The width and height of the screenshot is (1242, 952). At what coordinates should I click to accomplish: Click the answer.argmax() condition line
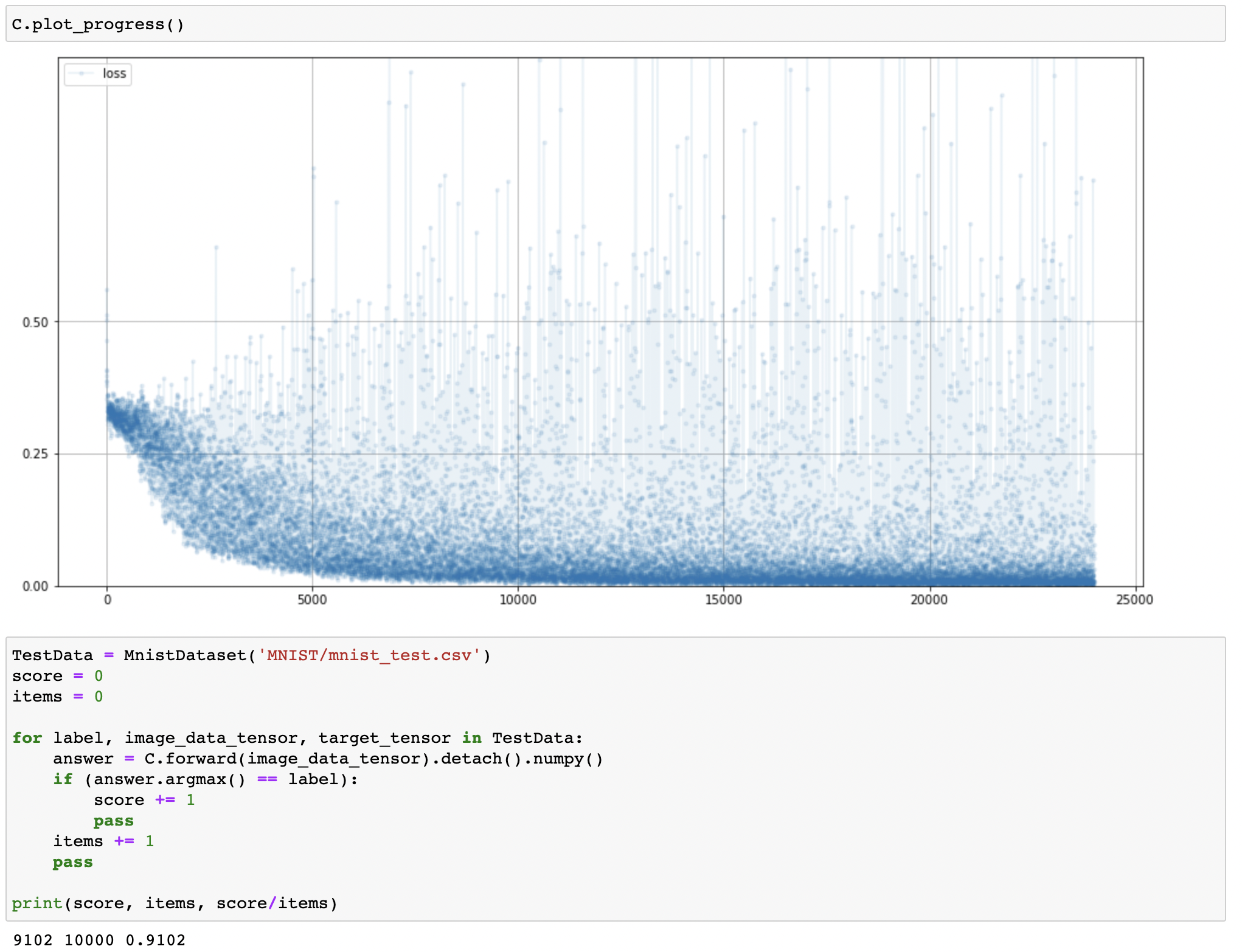[206, 779]
